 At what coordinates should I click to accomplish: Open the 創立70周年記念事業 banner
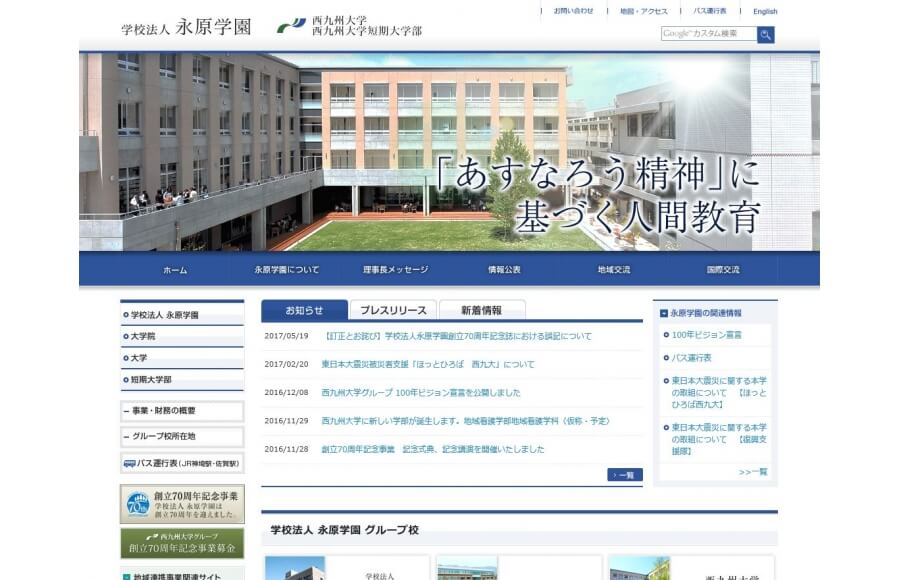(x=182, y=504)
